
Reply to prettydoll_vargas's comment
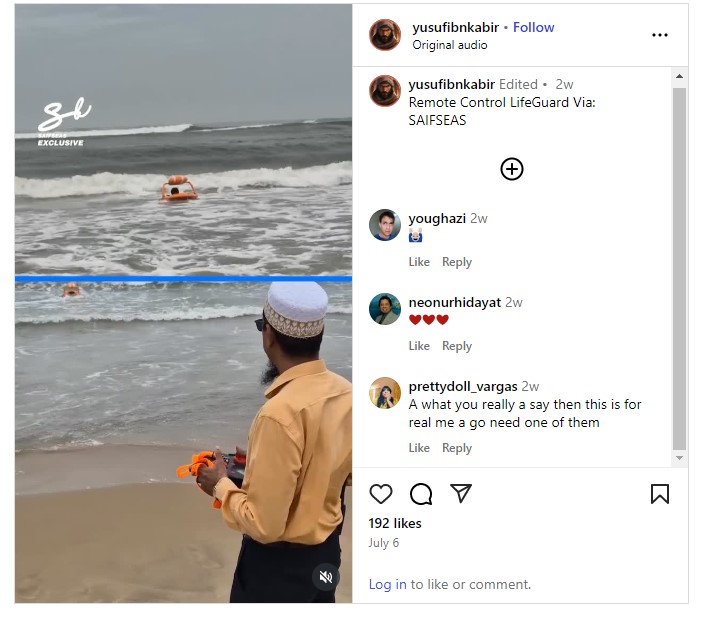(457, 448)
